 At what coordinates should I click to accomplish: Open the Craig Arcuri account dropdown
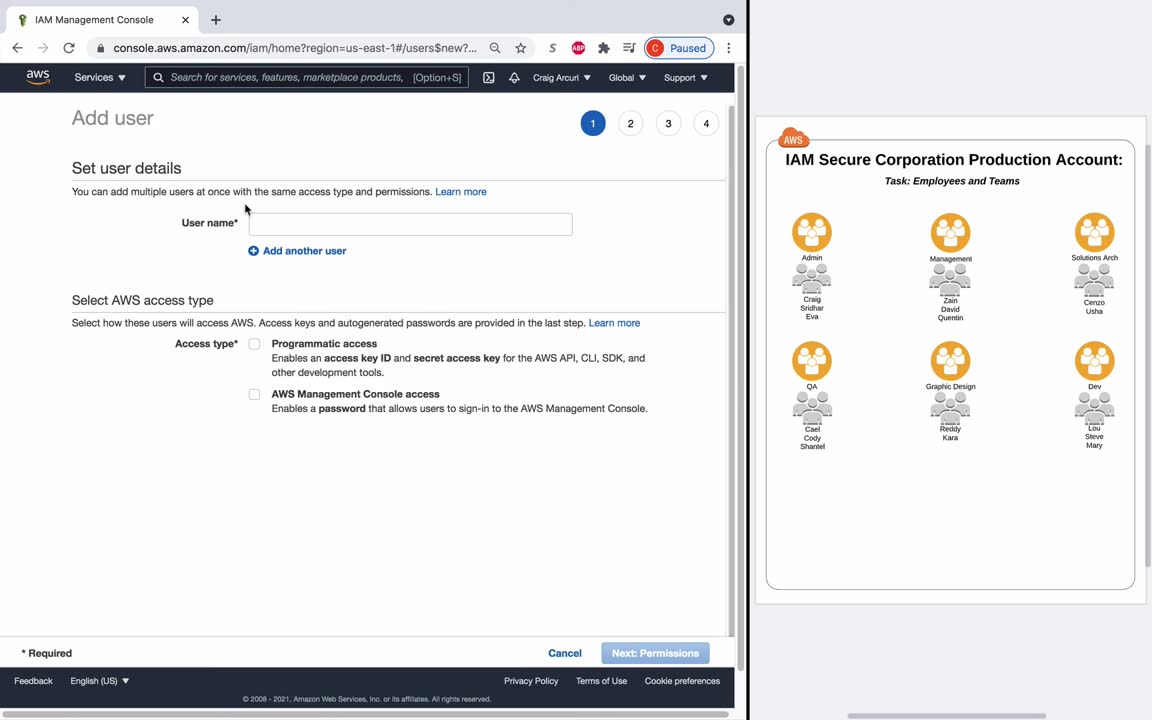[x=562, y=77]
